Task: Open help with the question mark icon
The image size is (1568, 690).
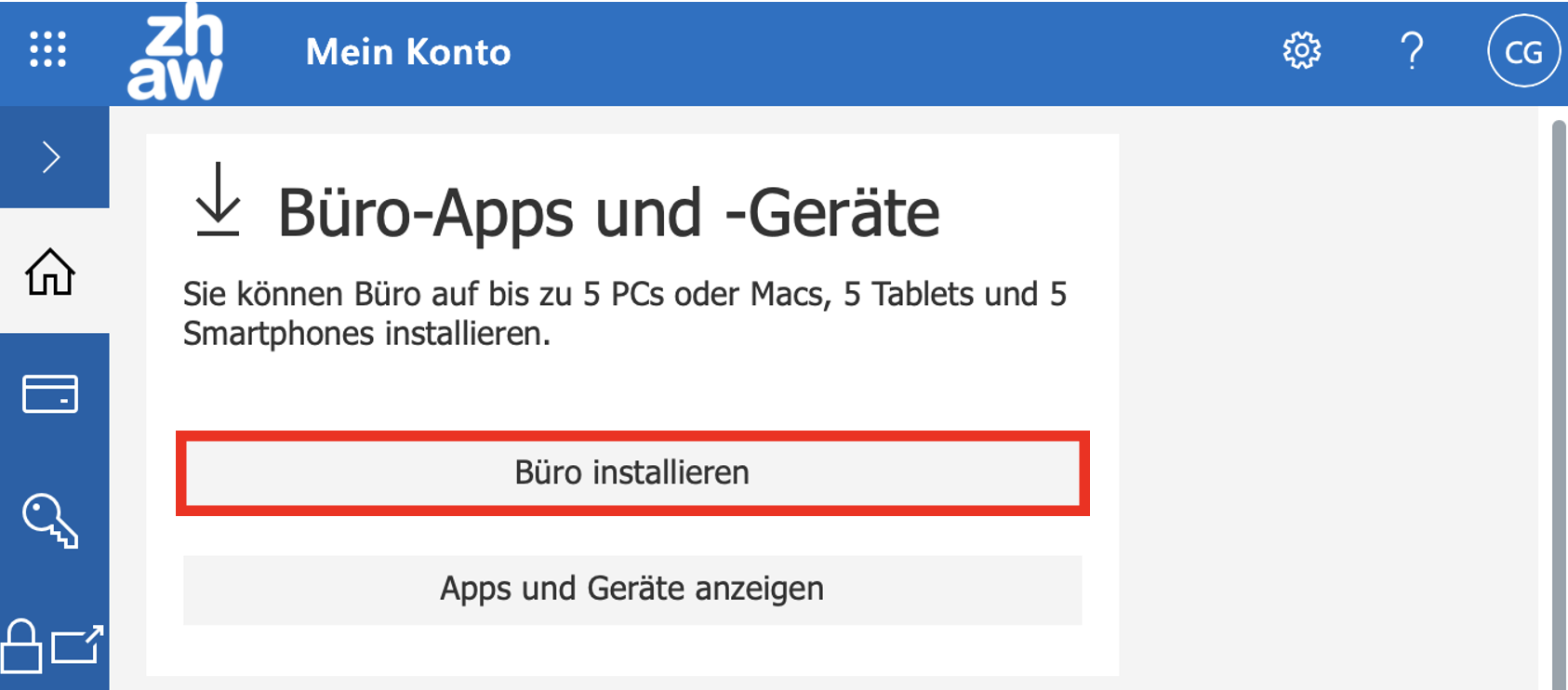Action: point(1412,50)
